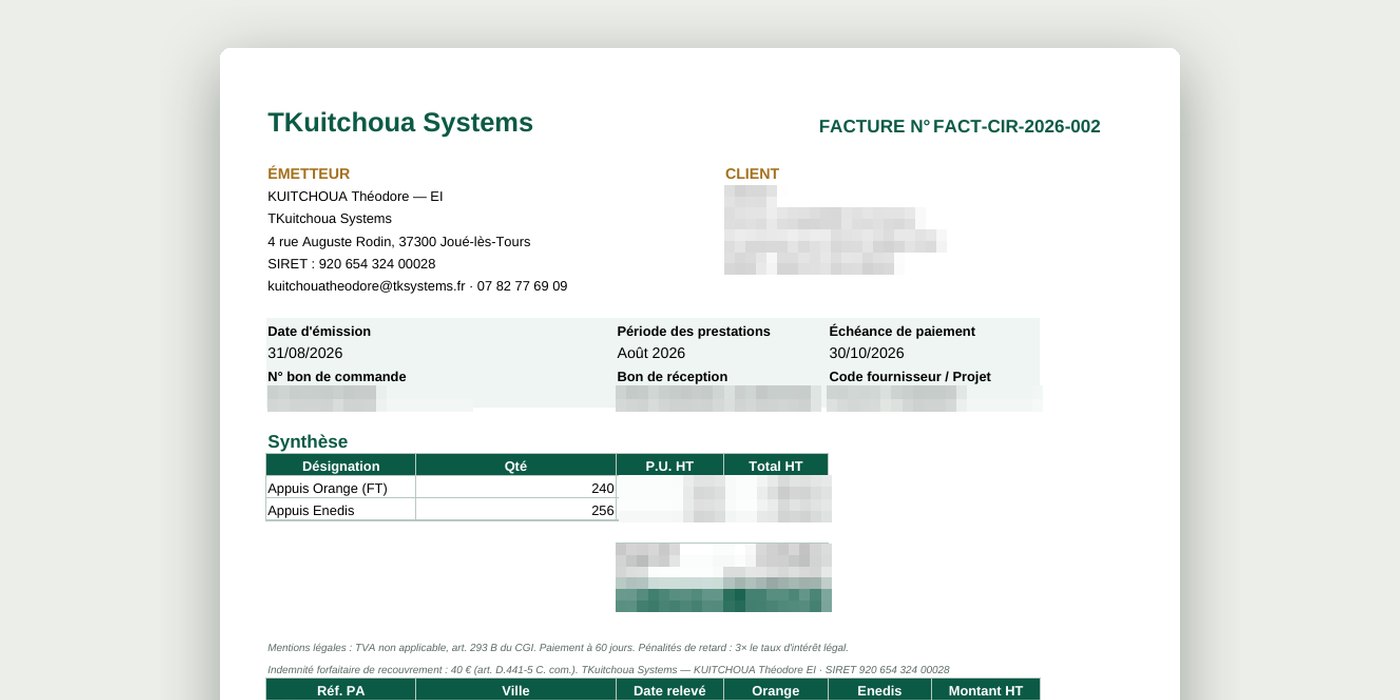The height and width of the screenshot is (700, 1400).
Task: Click the "Date relevé" column header
Action: 670,690
